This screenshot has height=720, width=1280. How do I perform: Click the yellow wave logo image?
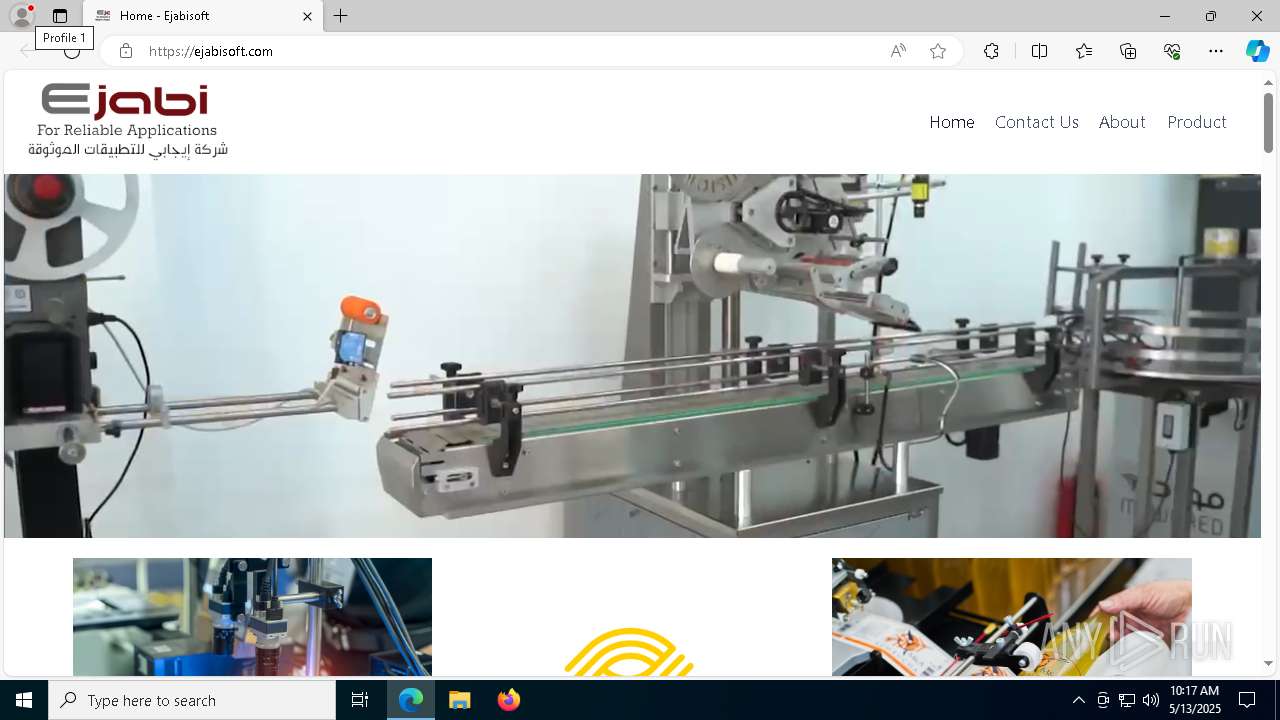coord(630,650)
